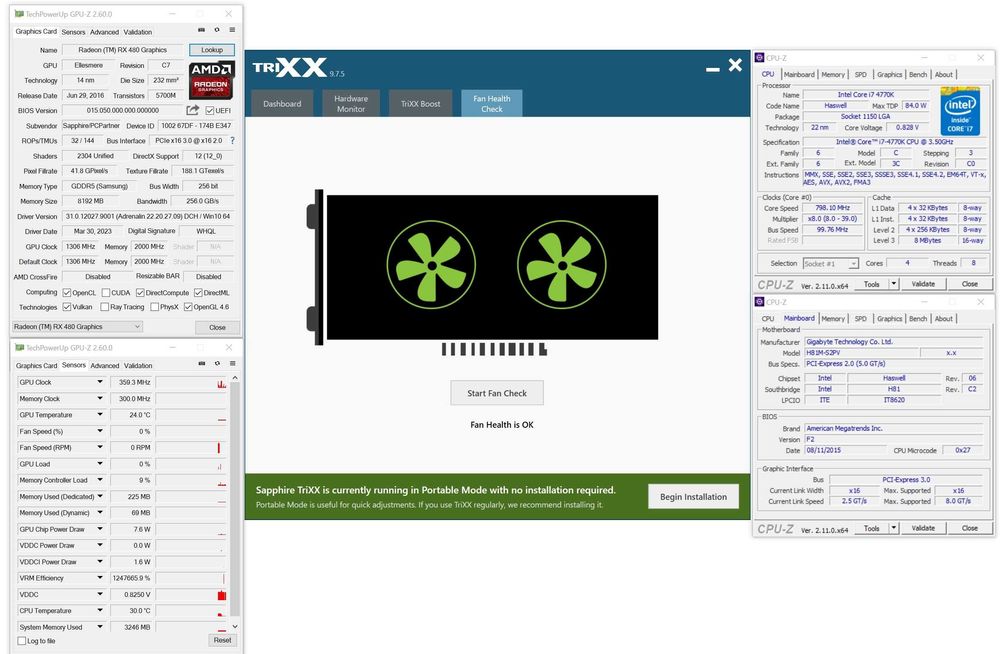This screenshot has width=1000, height=654.
Task: Toggle the DirectCompute checkbox
Action: (x=140, y=293)
